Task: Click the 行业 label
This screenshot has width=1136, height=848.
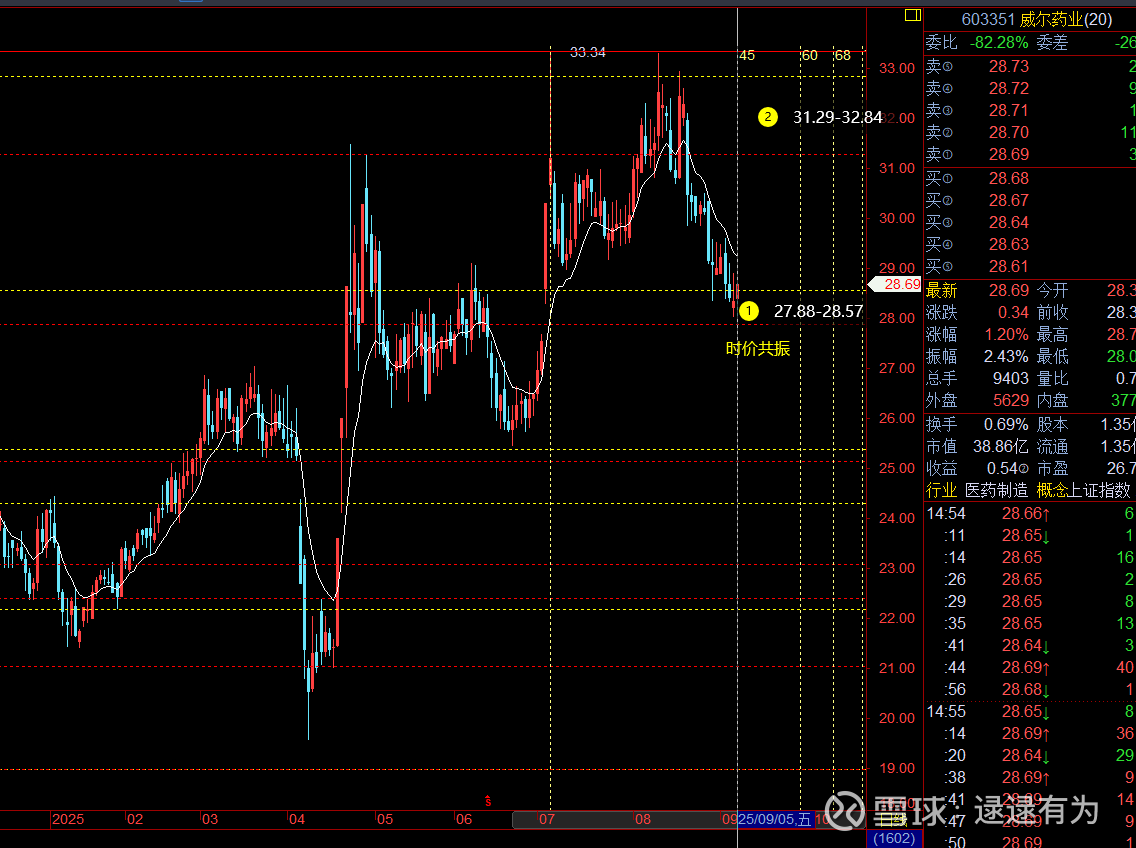Action: [x=941, y=491]
